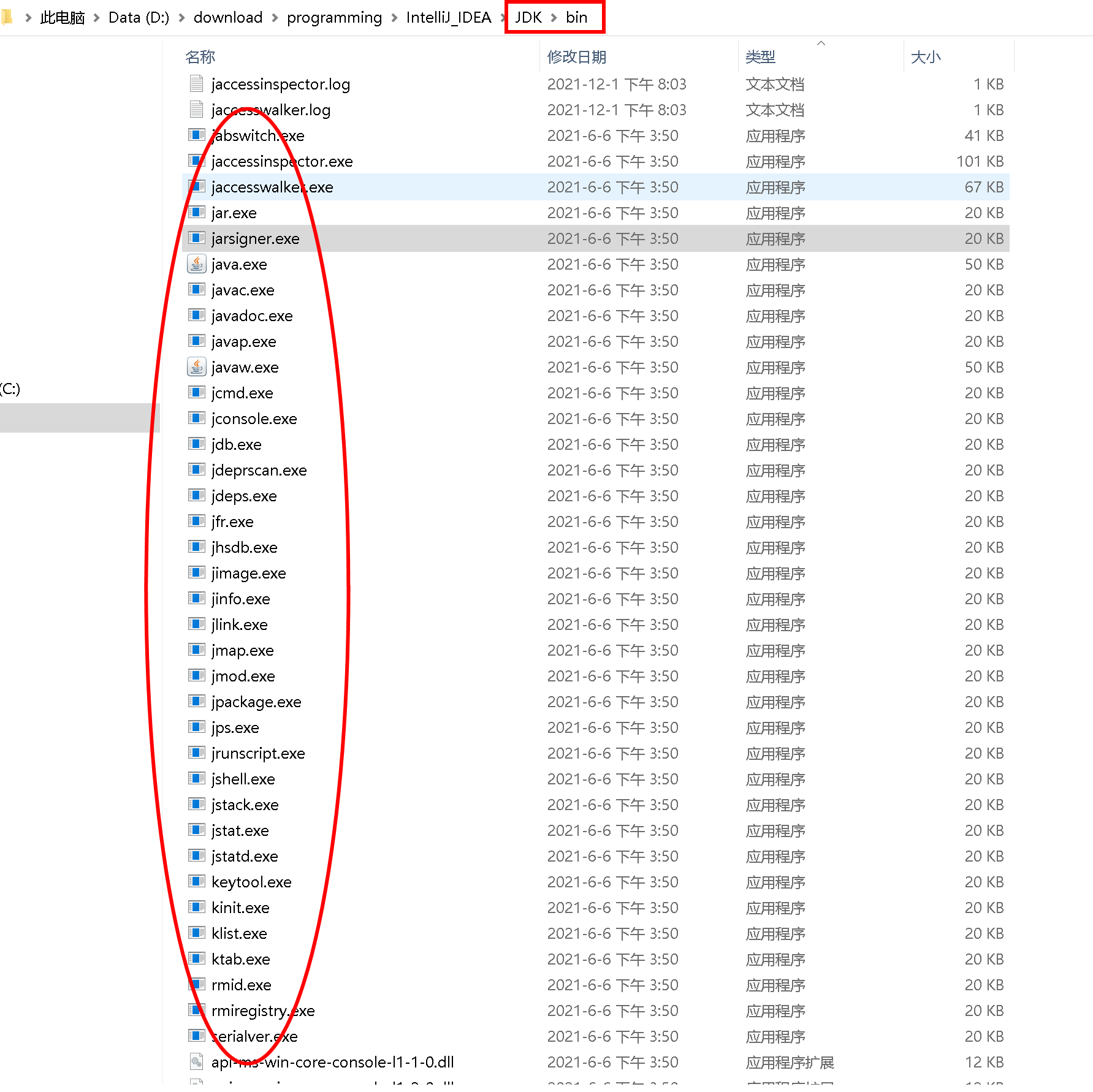Navigate to 此电脑 in breadcrumb
This screenshot has width=1093, height=1092.
coord(63,18)
